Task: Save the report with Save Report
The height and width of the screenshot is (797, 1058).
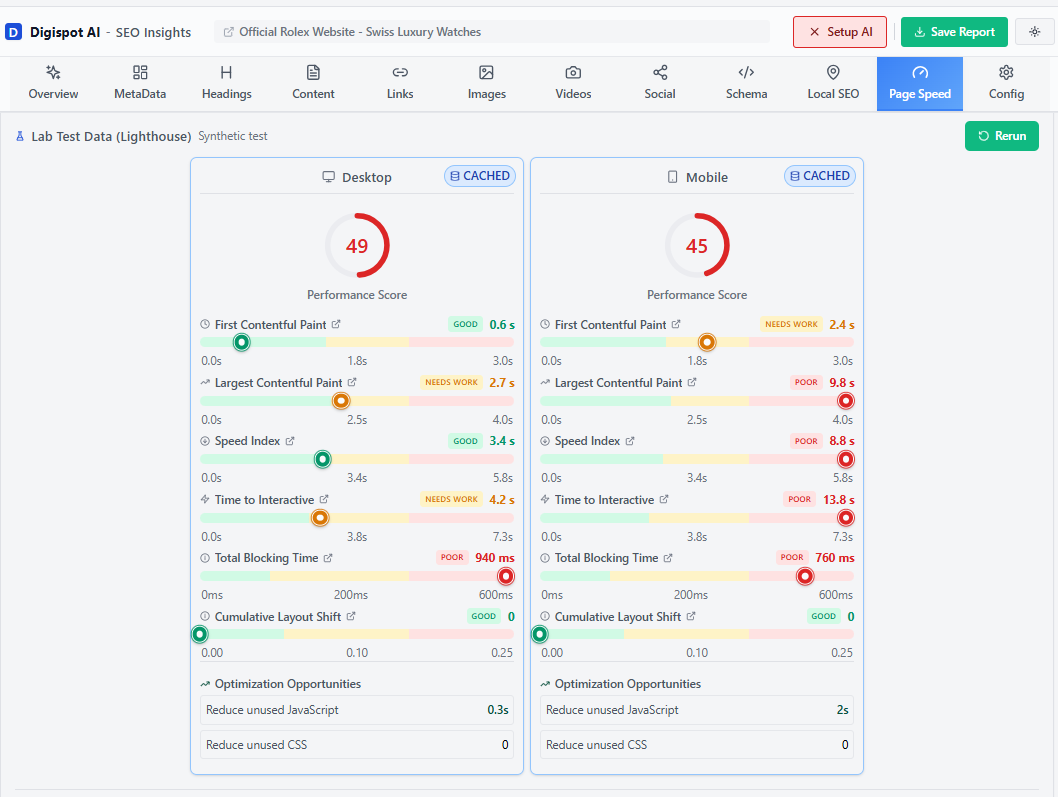Action: point(954,31)
